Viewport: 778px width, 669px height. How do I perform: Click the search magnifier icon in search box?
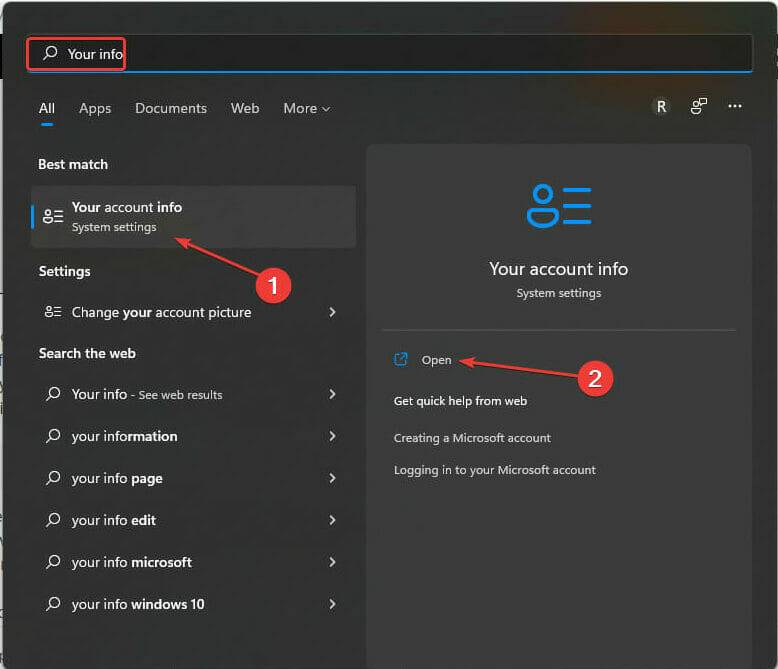(50, 54)
